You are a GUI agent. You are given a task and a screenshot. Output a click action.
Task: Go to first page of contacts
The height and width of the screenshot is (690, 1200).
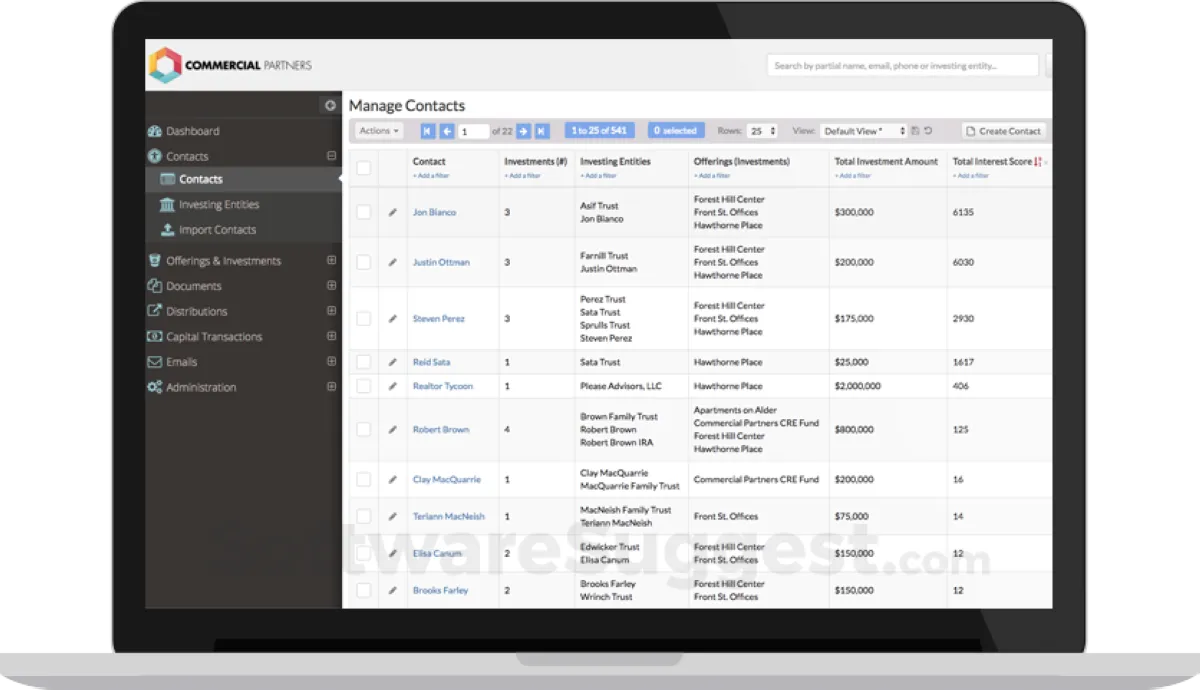(x=428, y=131)
